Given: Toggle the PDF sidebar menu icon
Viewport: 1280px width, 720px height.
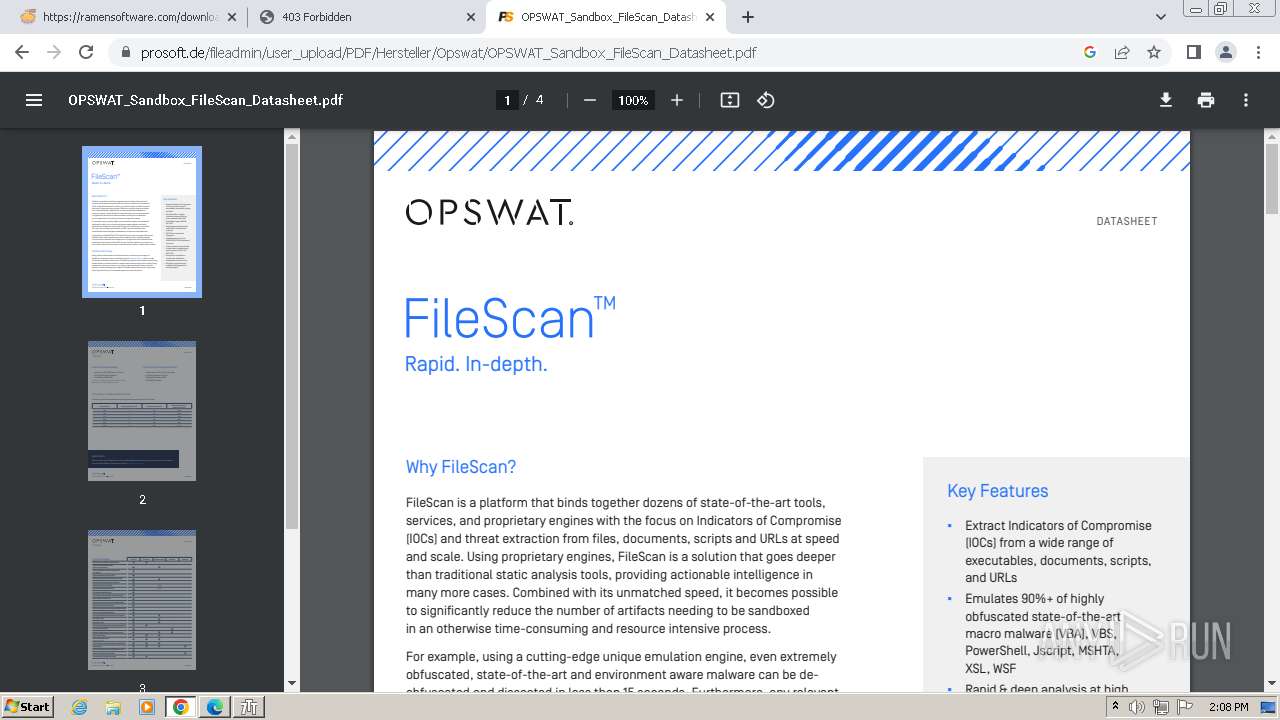Looking at the screenshot, I should point(34,100).
